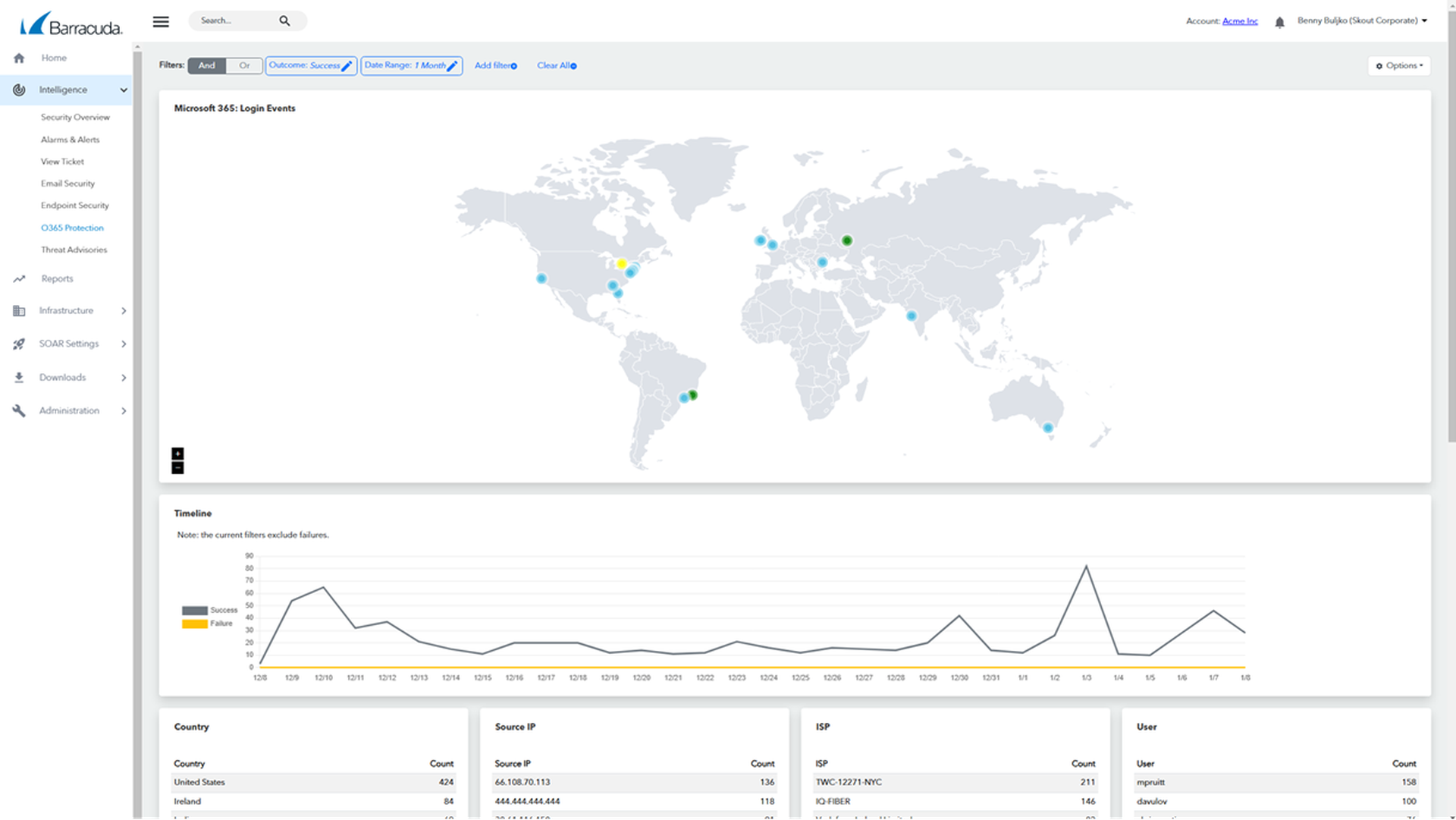The image size is (1456, 820).
Task: Click the 12/10 peak on timeline
Action: pyautogui.click(x=324, y=587)
